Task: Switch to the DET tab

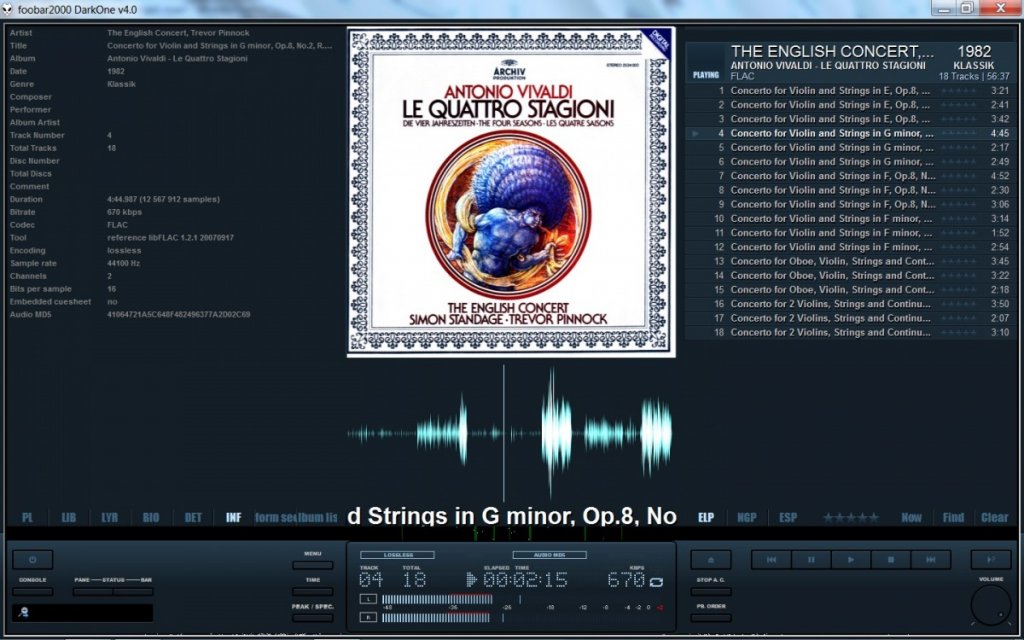Action: click(x=193, y=517)
